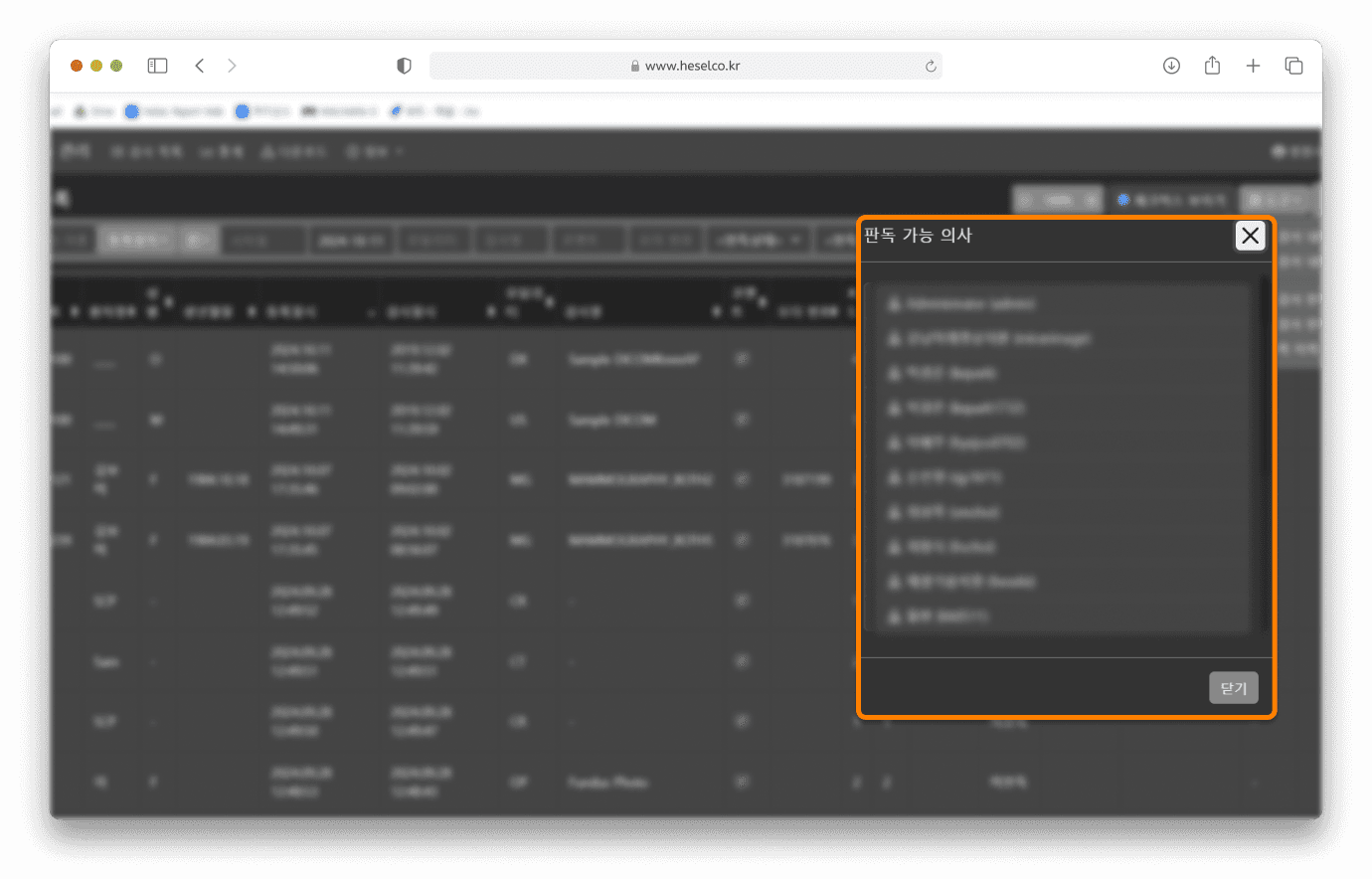Show the Safari downloads list

pos(1171,66)
